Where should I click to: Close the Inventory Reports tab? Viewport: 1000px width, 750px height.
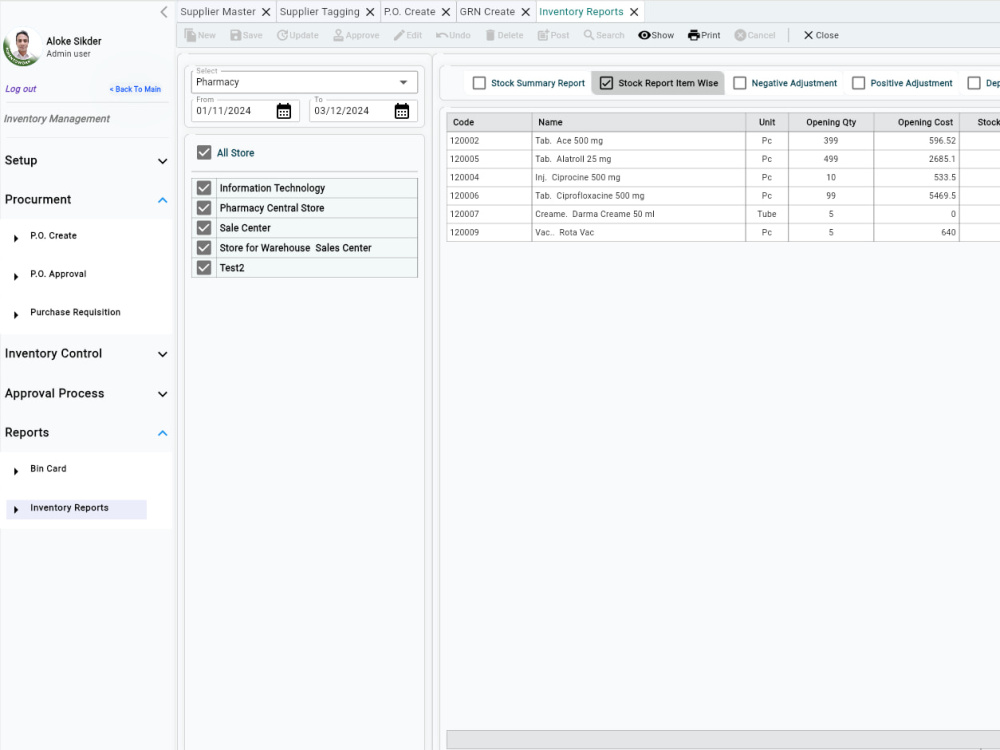634,12
